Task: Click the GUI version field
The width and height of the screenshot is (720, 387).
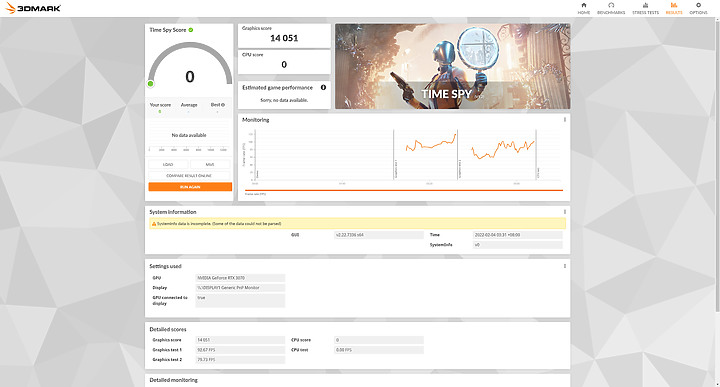Action: 379,235
